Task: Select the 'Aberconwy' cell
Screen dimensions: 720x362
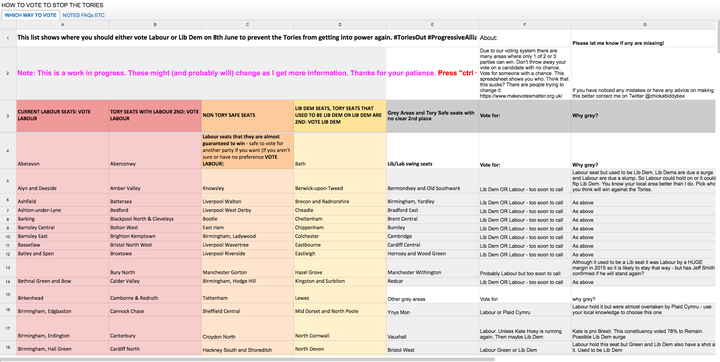Action: pyautogui.click(x=155, y=151)
